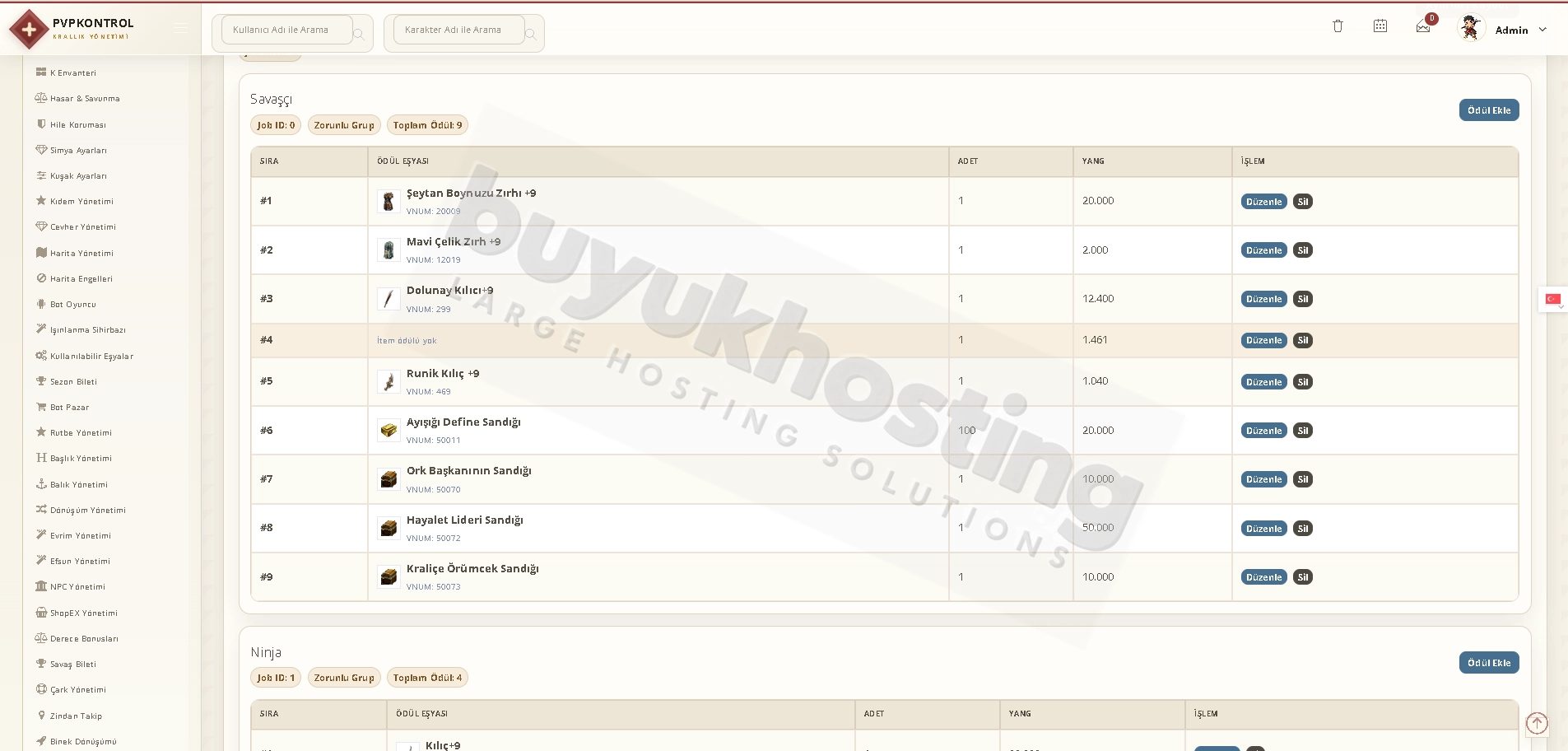Click the 'Zorunlu Grup' badge under Savaşçı

(344, 125)
